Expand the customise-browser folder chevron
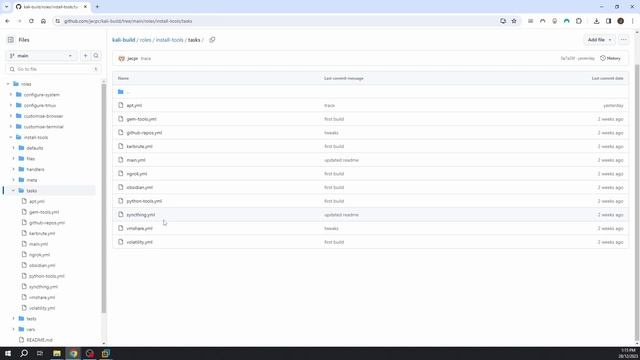The height and width of the screenshot is (360, 640). tap(11, 116)
